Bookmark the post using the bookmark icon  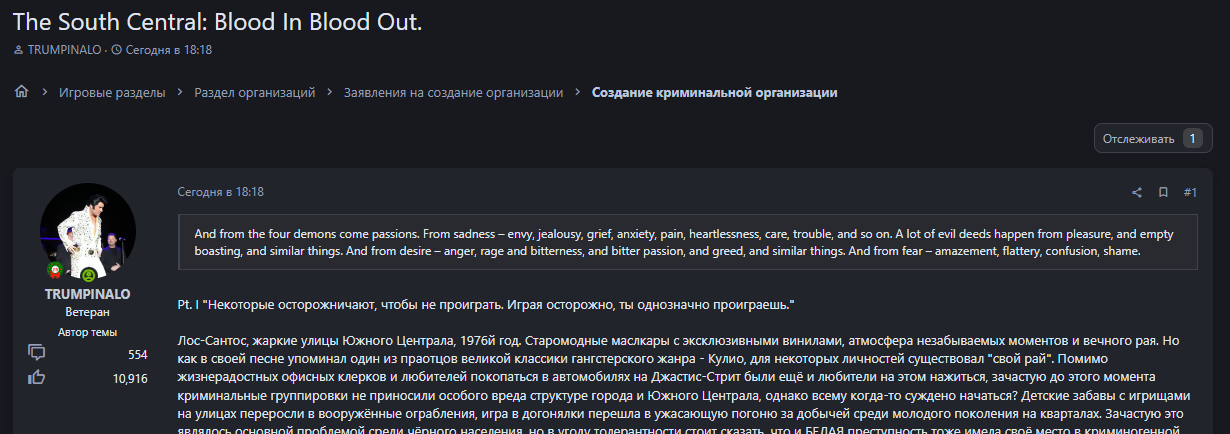point(1163,192)
